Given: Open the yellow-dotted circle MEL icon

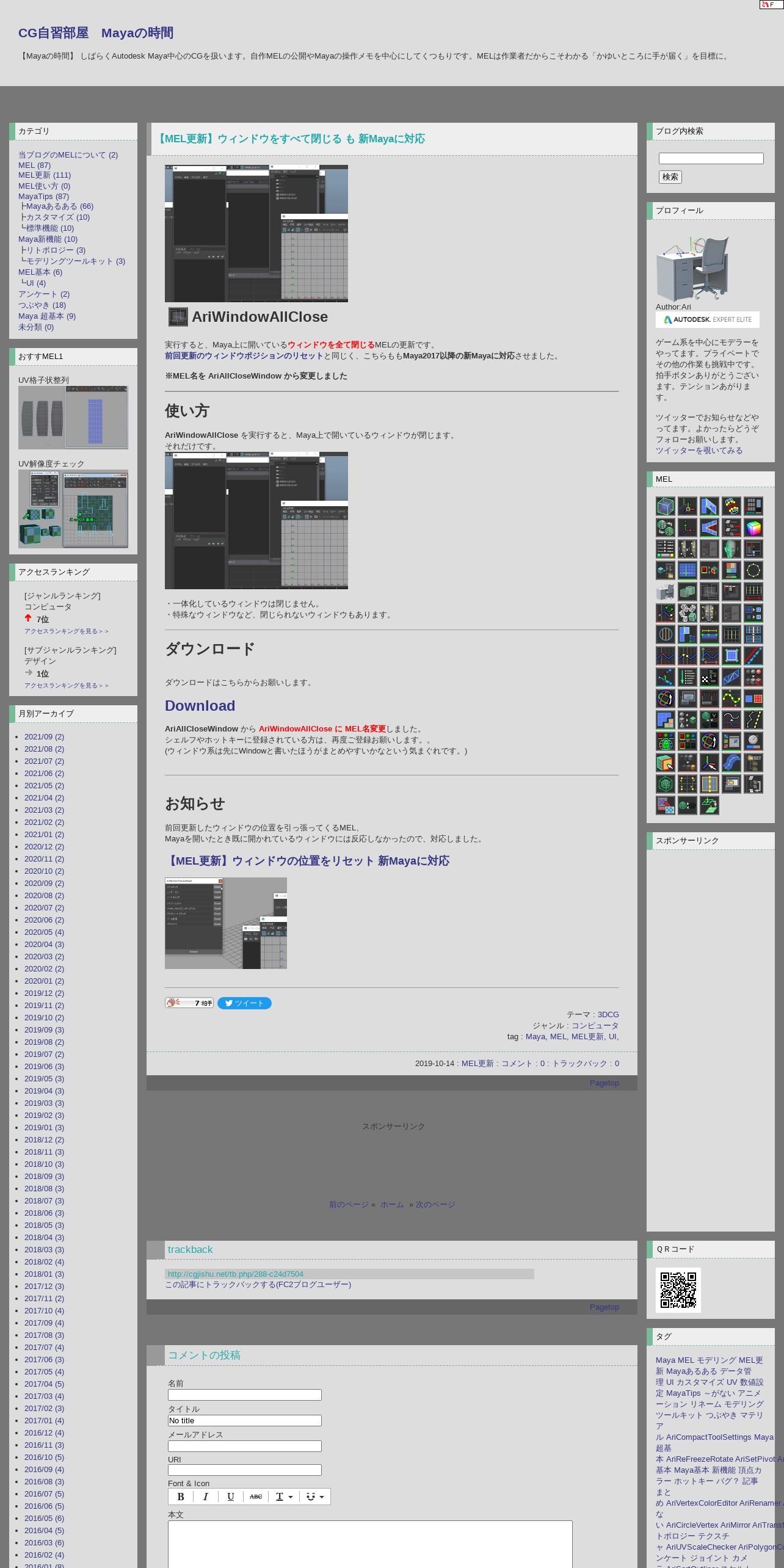Looking at the screenshot, I should [x=753, y=570].
